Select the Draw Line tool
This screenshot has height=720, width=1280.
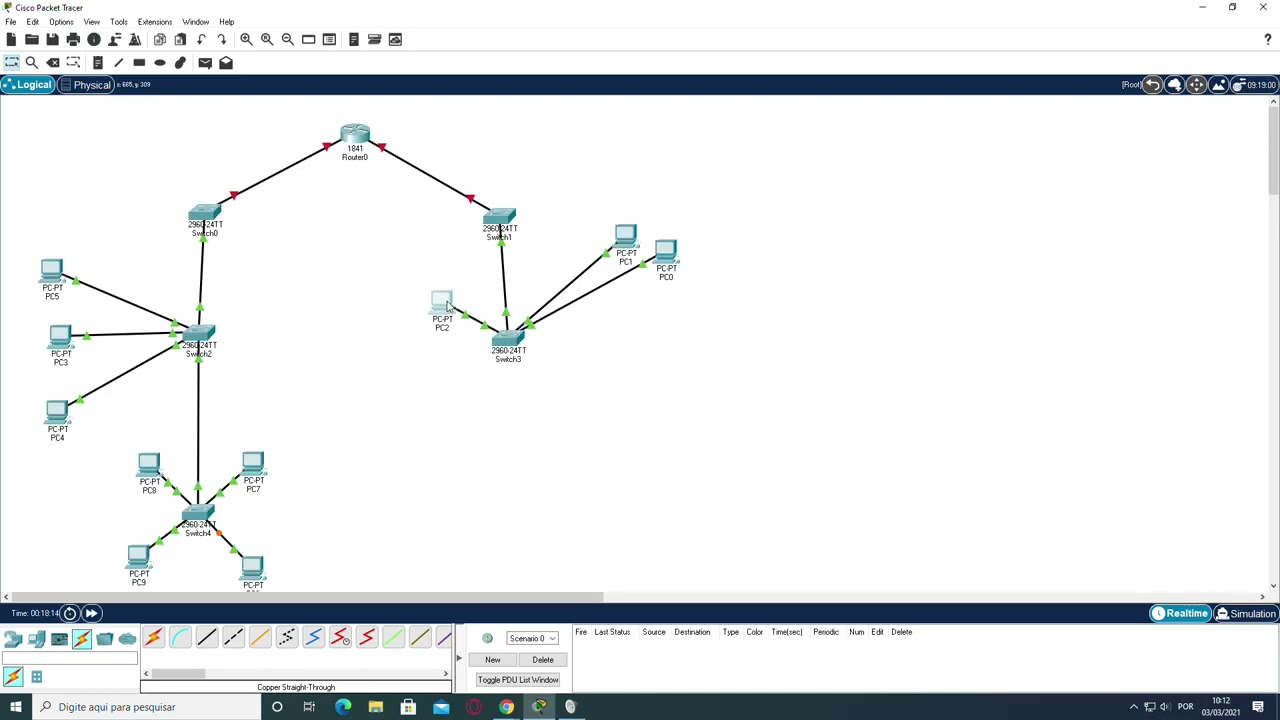[x=118, y=62]
